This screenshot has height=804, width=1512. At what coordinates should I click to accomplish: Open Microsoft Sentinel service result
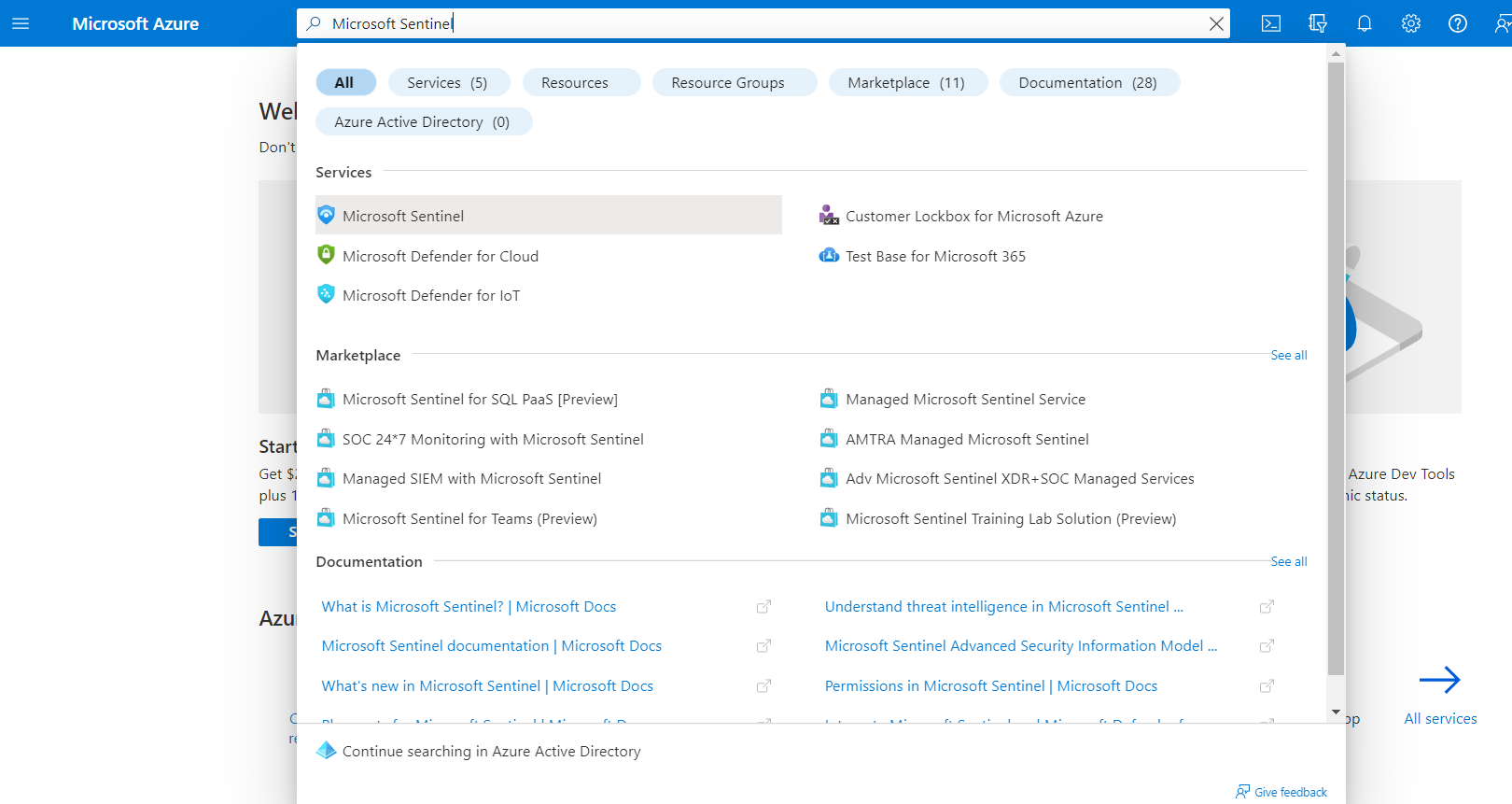click(x=403, y=216)
